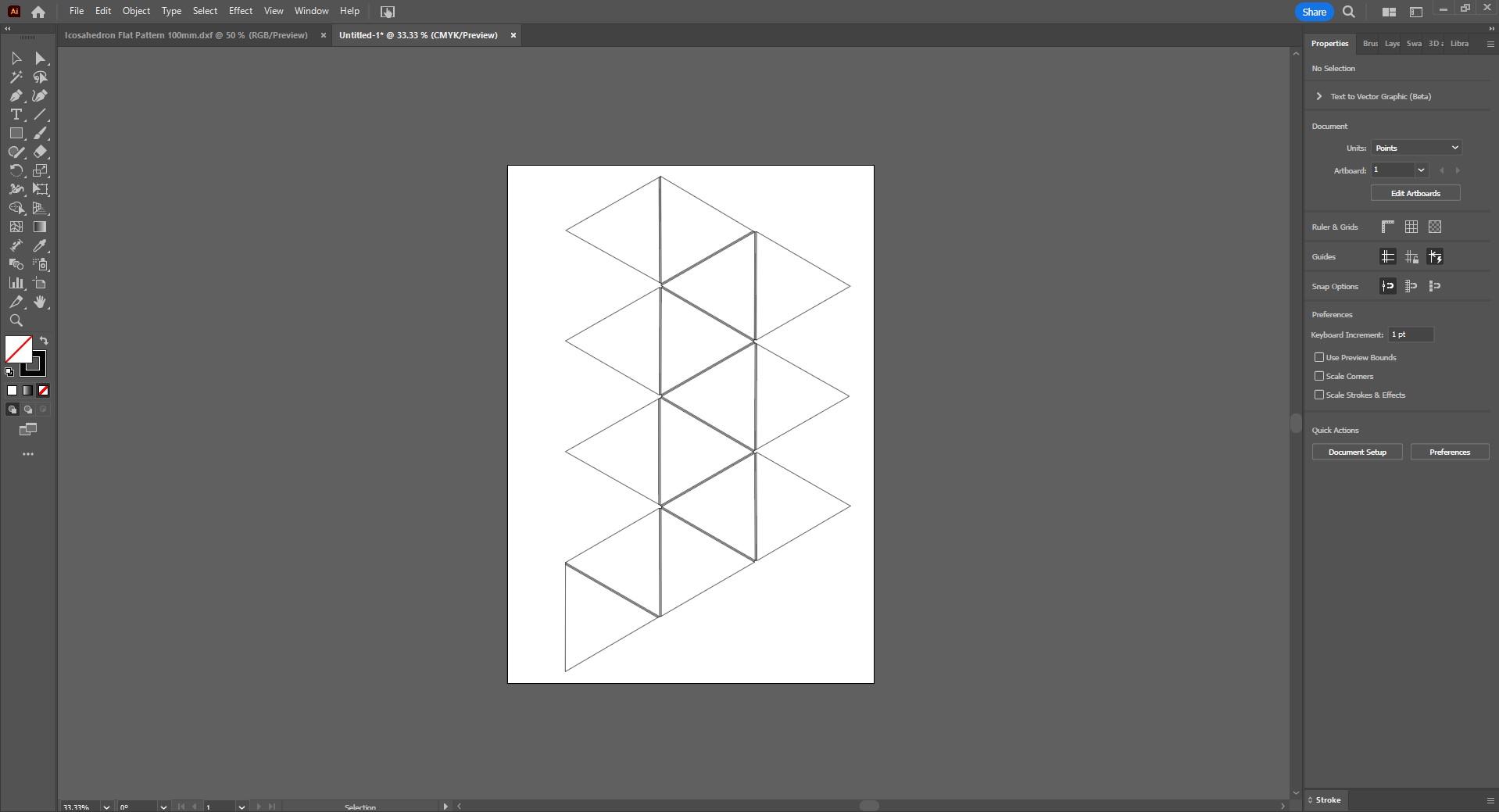Switch to Layers panel tab
The width and height of the screenshot is (1499, 812).
[x=1392, y=44]
